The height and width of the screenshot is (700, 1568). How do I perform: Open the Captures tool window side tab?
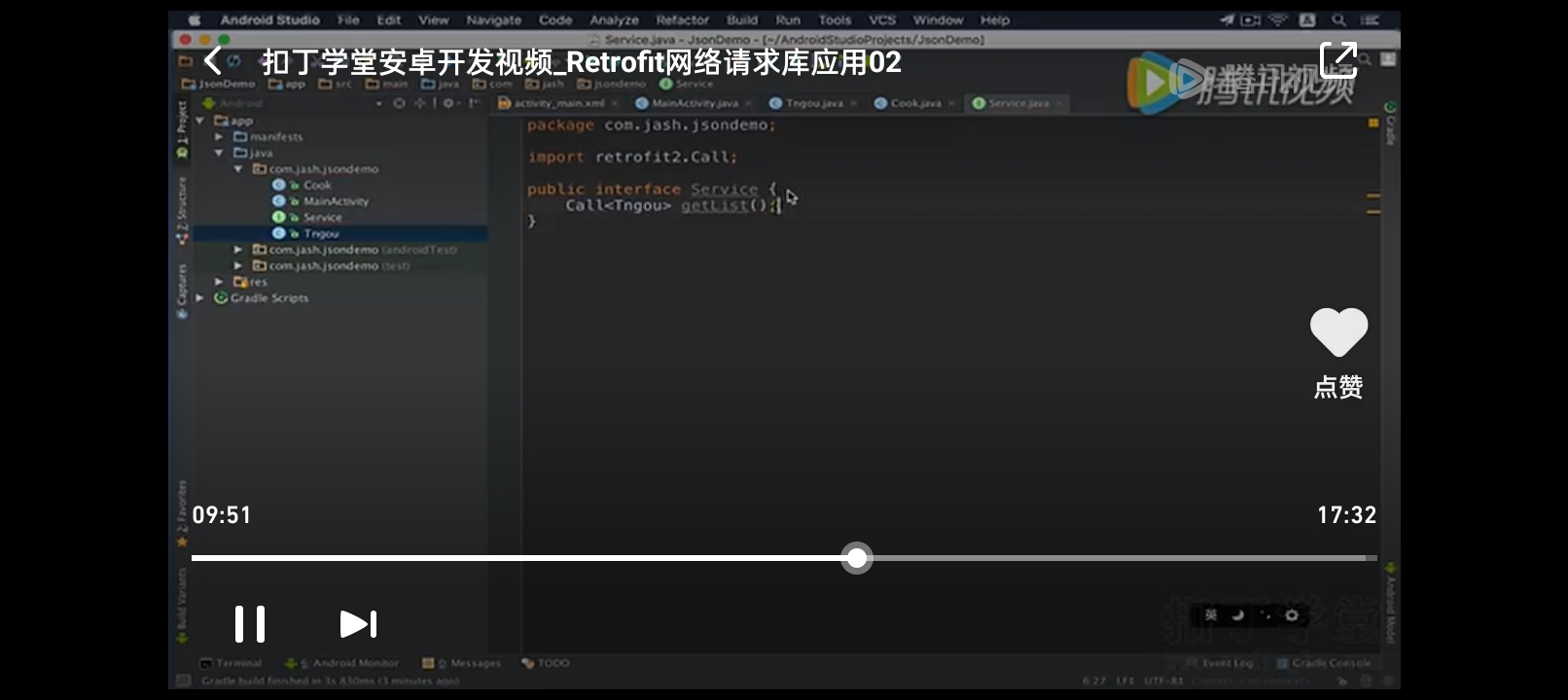point(182,291)
